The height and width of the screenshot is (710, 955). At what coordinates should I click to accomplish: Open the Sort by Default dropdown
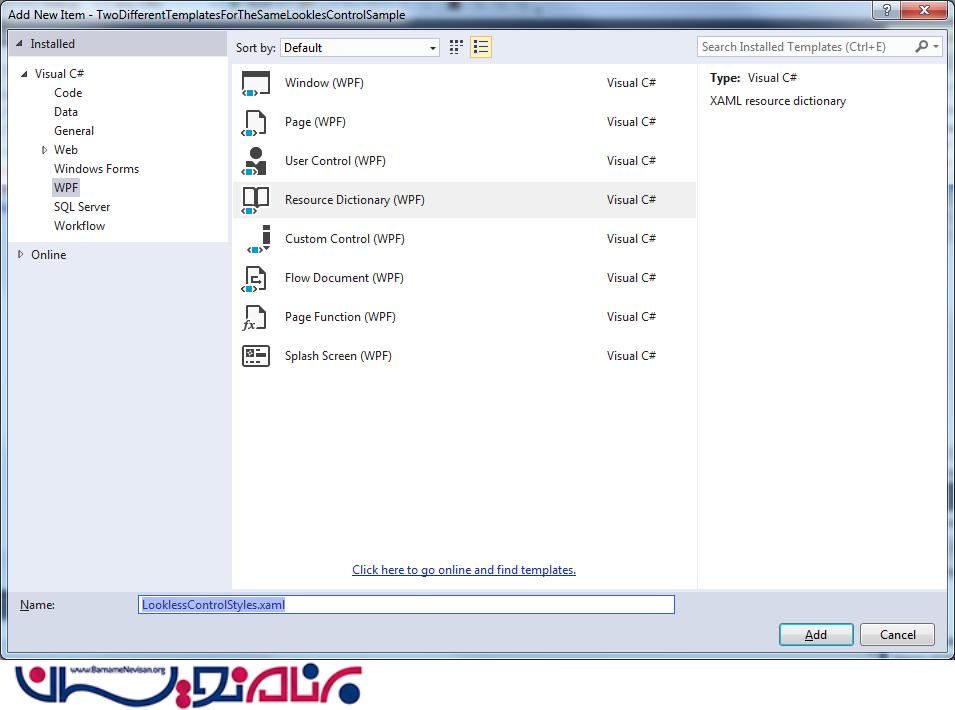[360, 47]
